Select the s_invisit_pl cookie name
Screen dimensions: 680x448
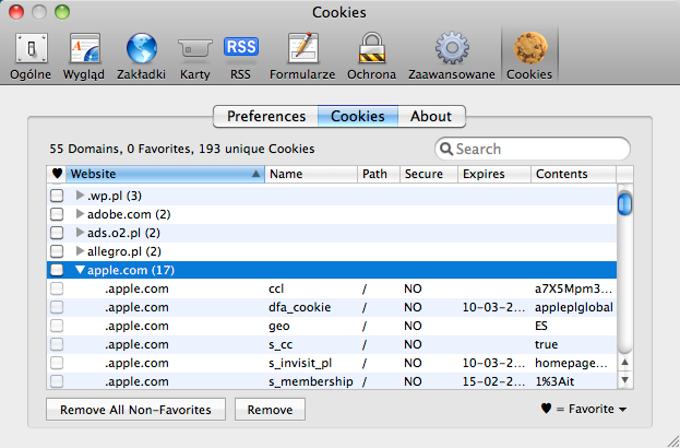pyautogui.click(x=300, y=363)
